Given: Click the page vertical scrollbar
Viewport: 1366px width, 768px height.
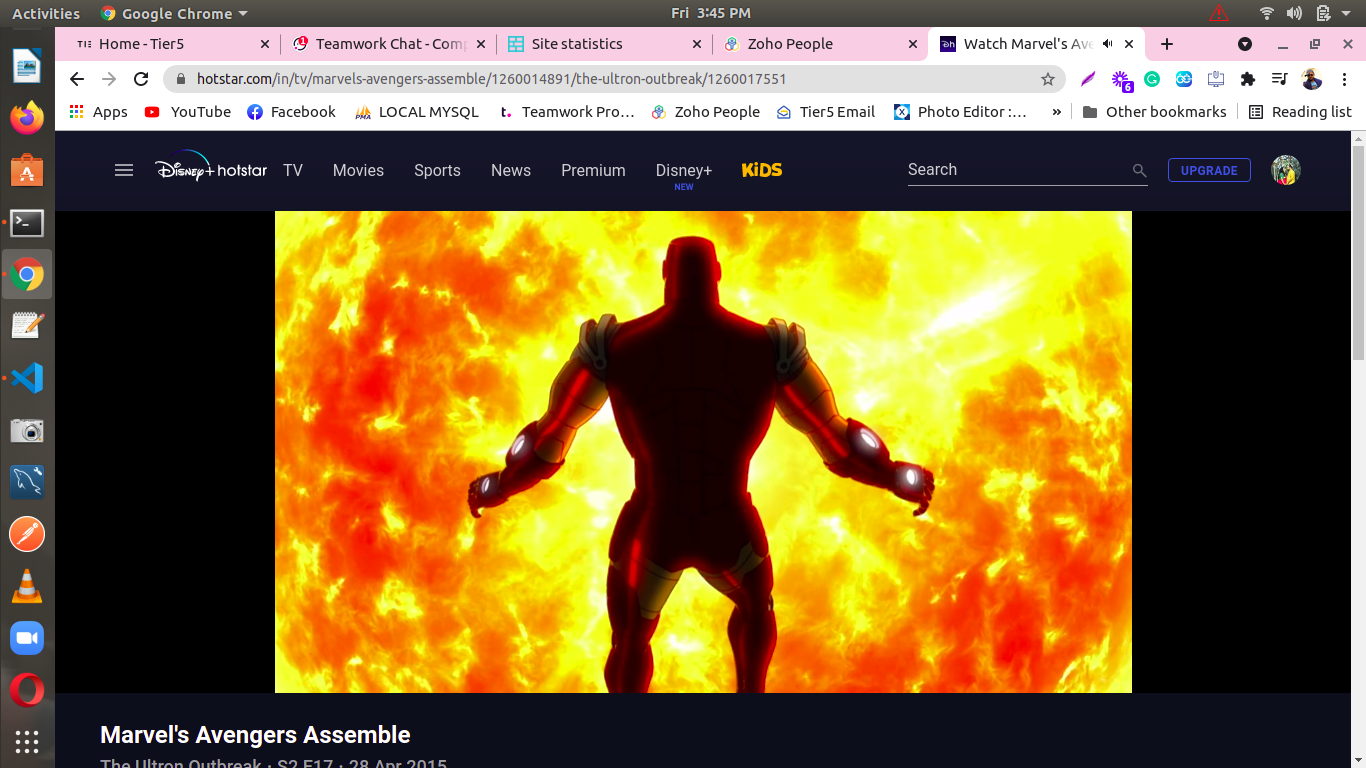Looking at the screenshot, I should click(1358, 250).
